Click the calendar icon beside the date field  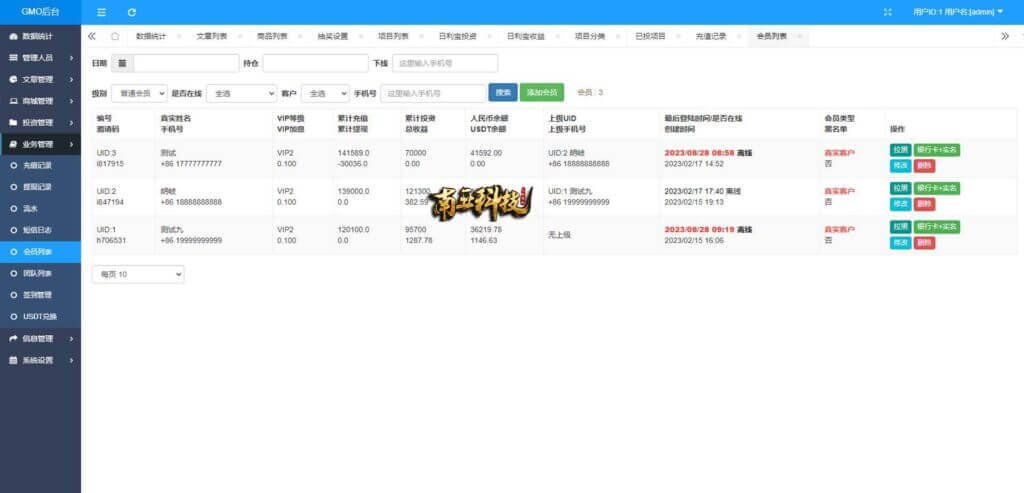click(121, 63)
